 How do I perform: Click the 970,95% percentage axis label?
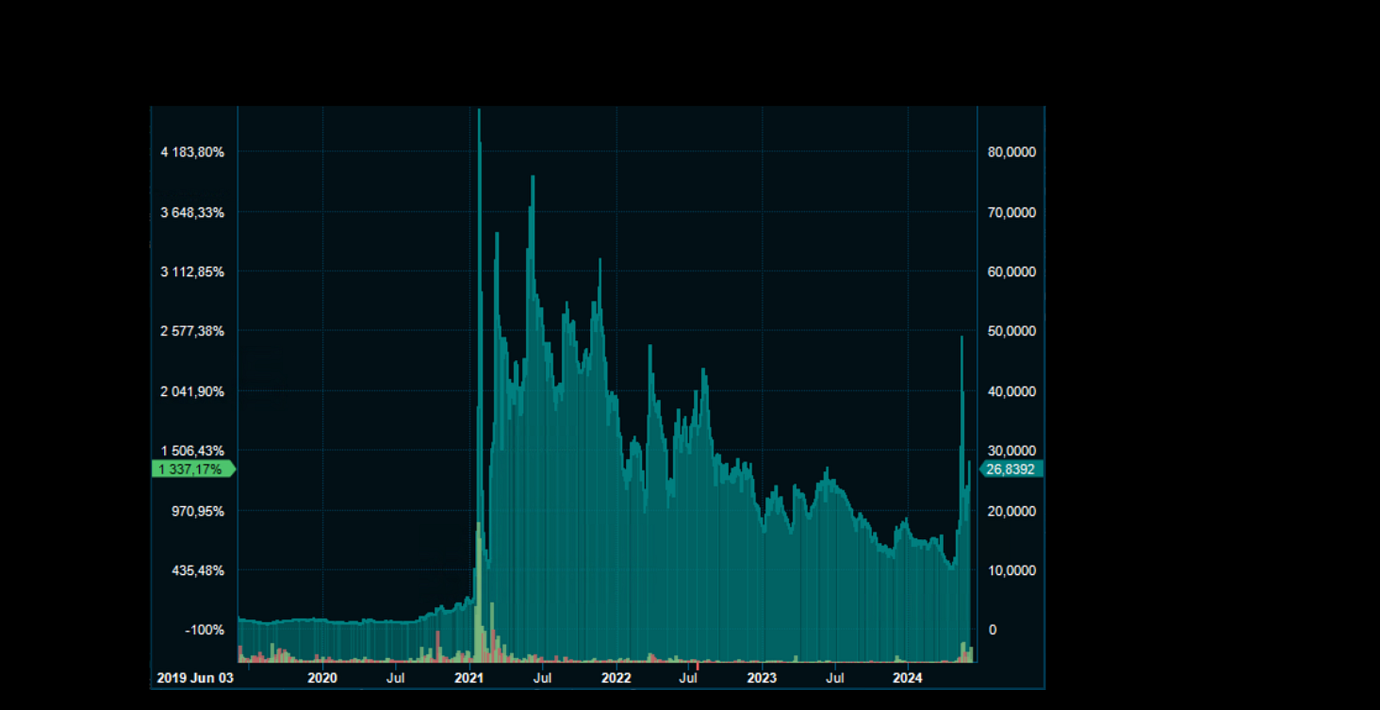click(x=199, y=511)
